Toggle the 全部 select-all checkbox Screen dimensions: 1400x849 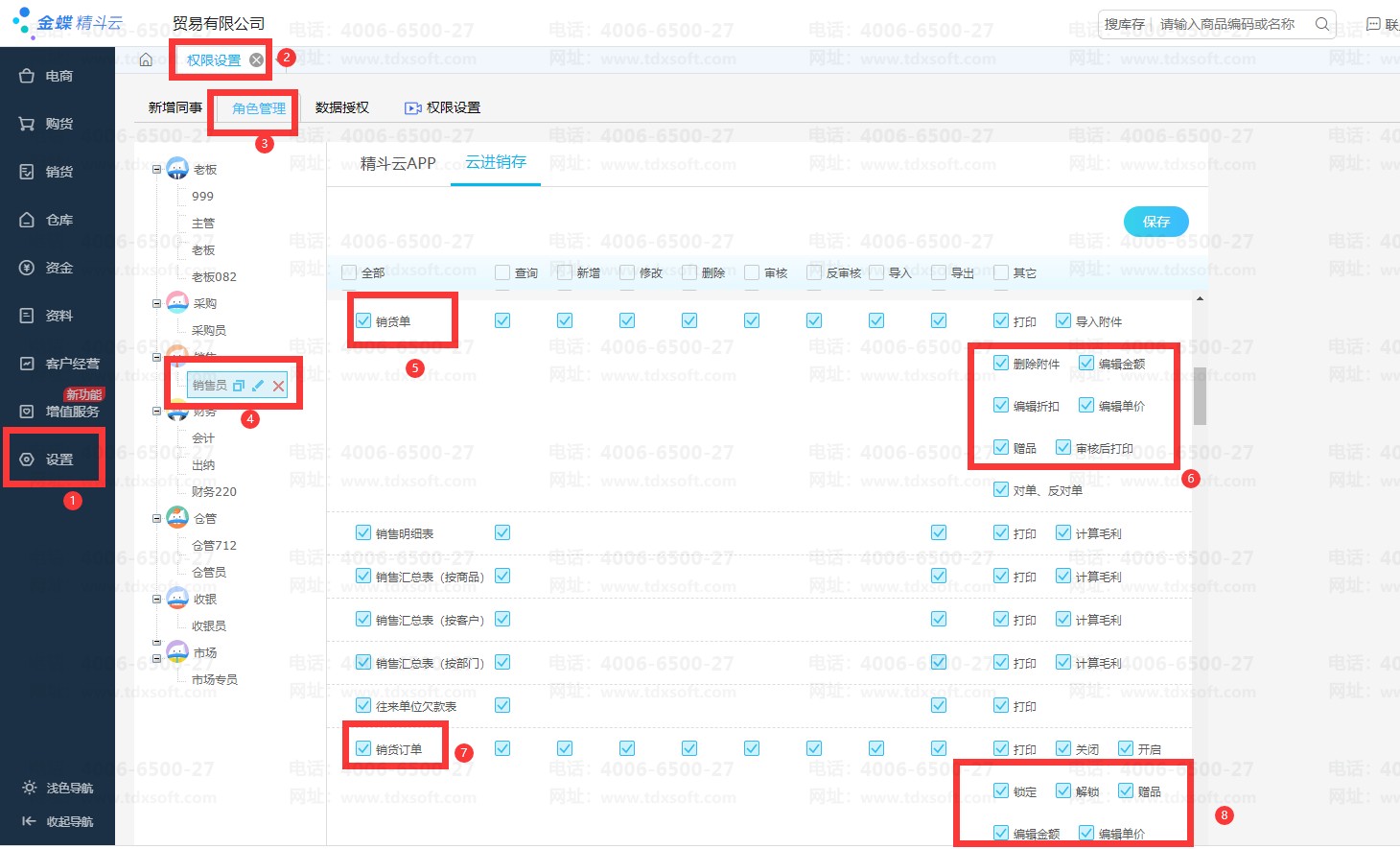click(349, 272)
